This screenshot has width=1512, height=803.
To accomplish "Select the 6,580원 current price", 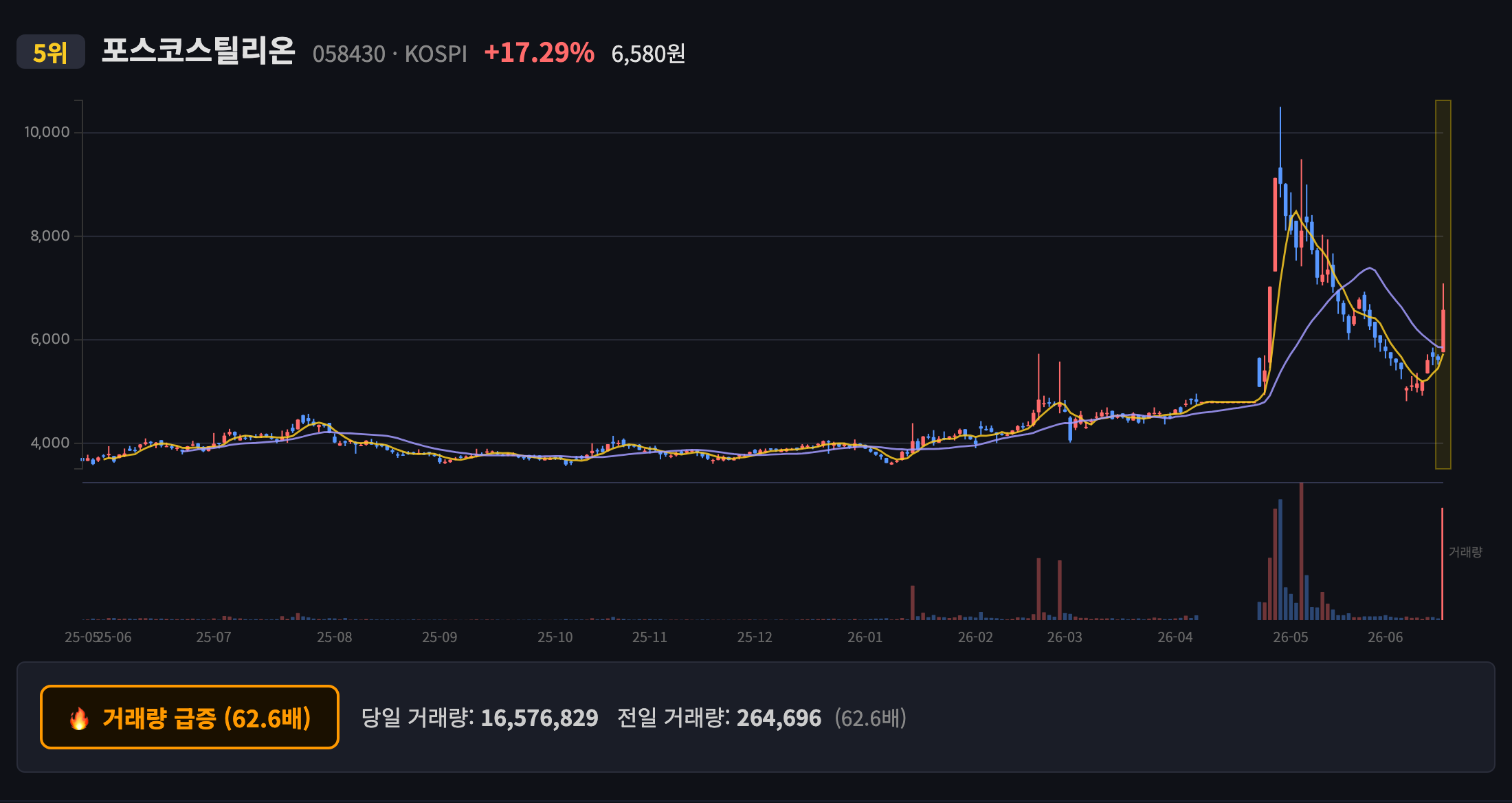I will tap(648, 54).
